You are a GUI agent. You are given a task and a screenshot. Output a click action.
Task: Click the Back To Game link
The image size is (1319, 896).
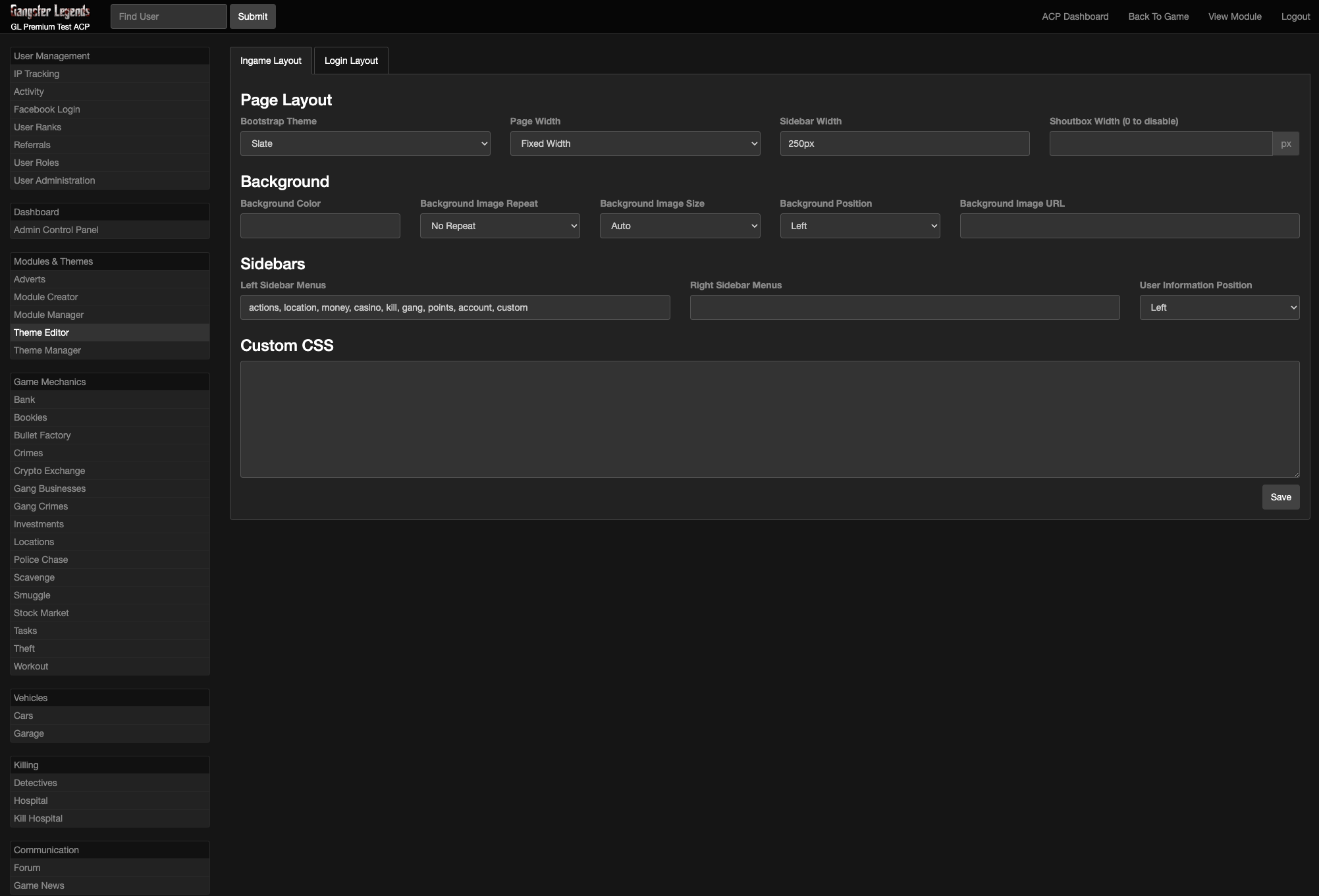pyautogui.click(x=1158, y=16)
